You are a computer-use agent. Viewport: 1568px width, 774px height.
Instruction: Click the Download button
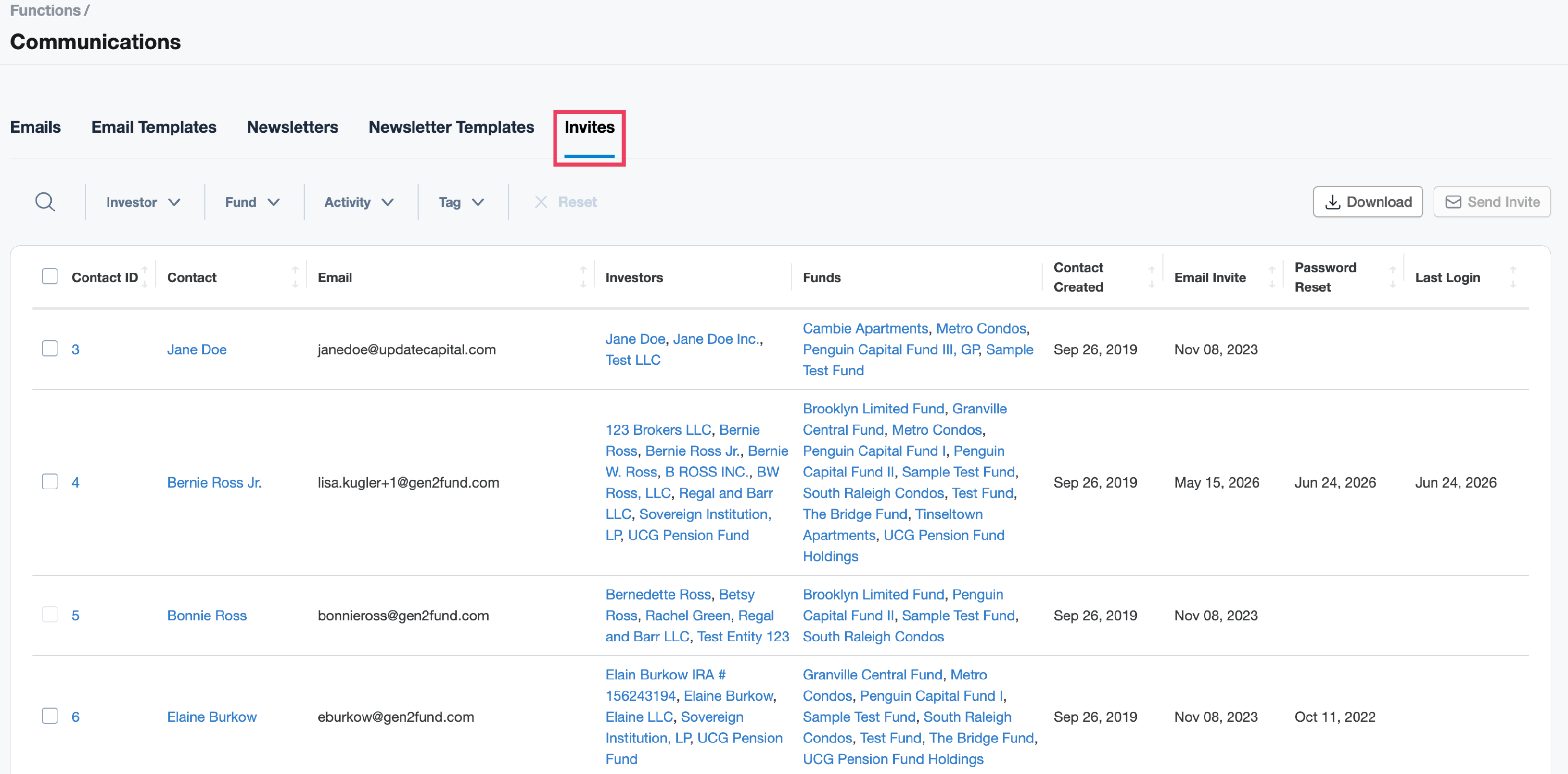pos(1368,202)
